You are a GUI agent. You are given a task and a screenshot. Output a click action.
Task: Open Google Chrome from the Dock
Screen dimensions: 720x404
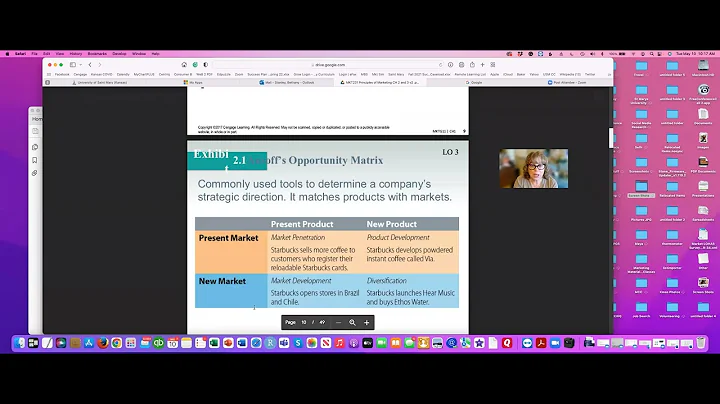[x=117, y=343]
